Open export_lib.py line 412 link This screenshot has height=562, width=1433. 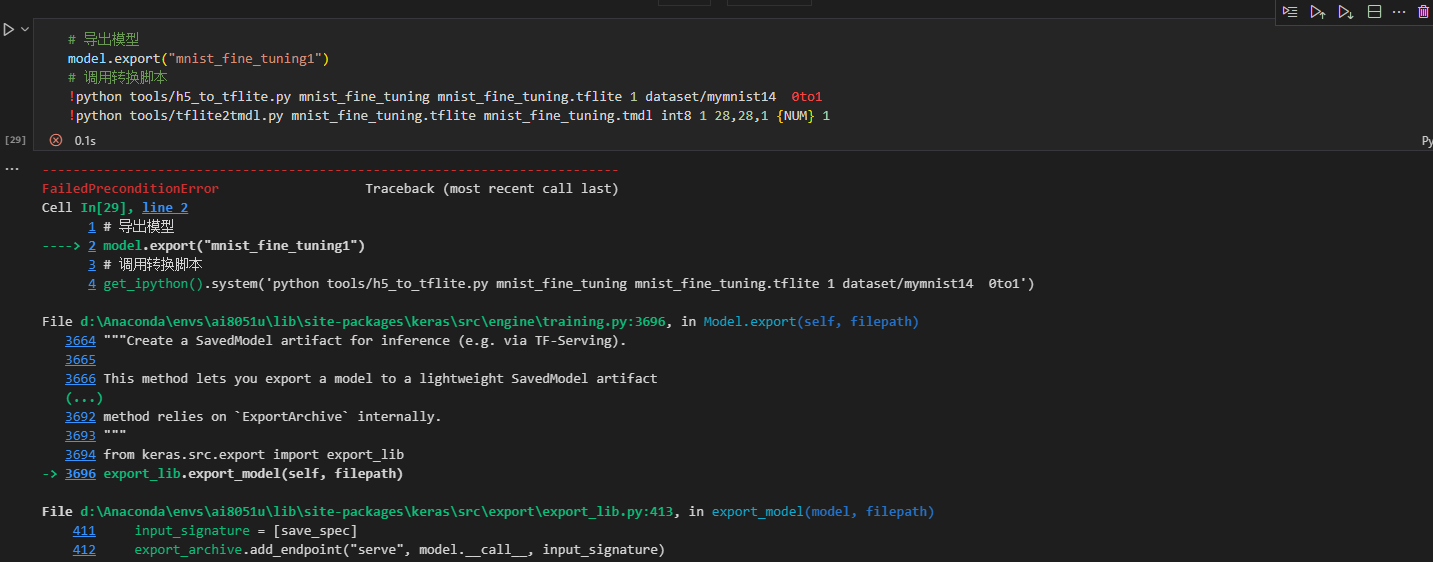click(84, 550)
